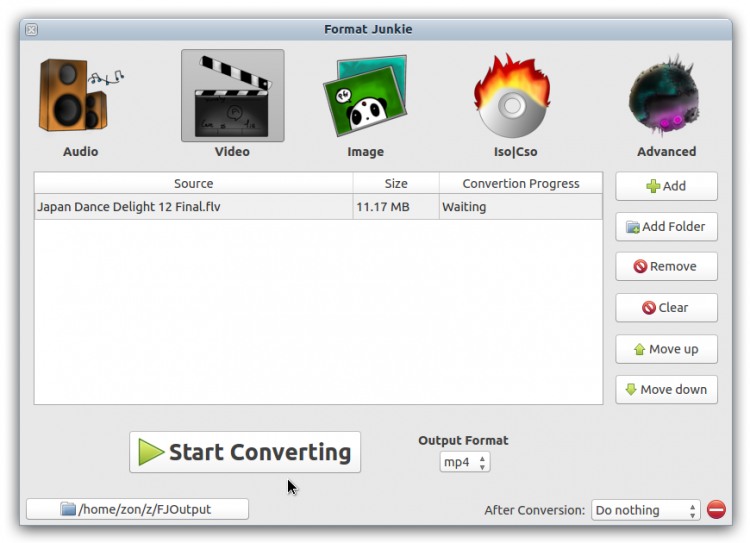The width and height of the screenshot is (750, 543).
Task: Open the After Conversion 'Do nothing' dropdown
Action: click(x=646, y=510)
